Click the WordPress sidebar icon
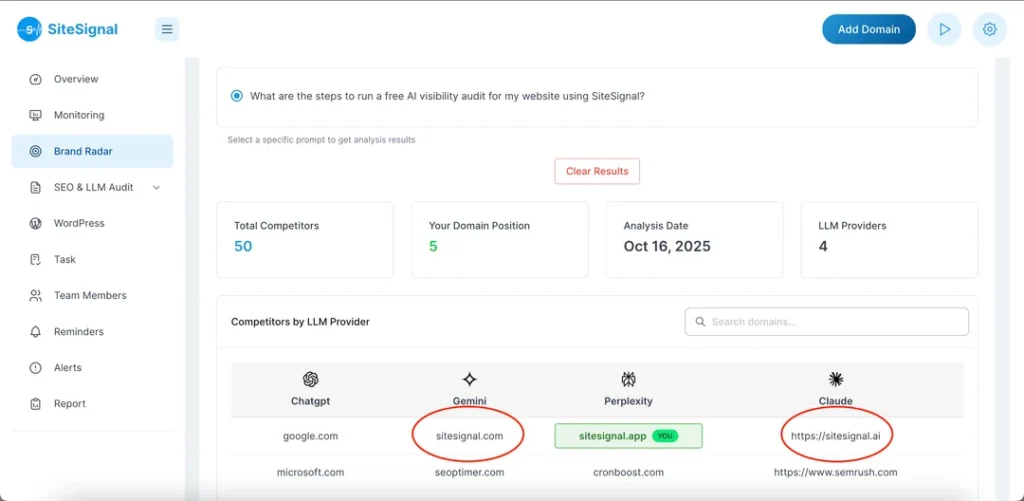The height and width of the screenshot is (501, 1024). 36,223
